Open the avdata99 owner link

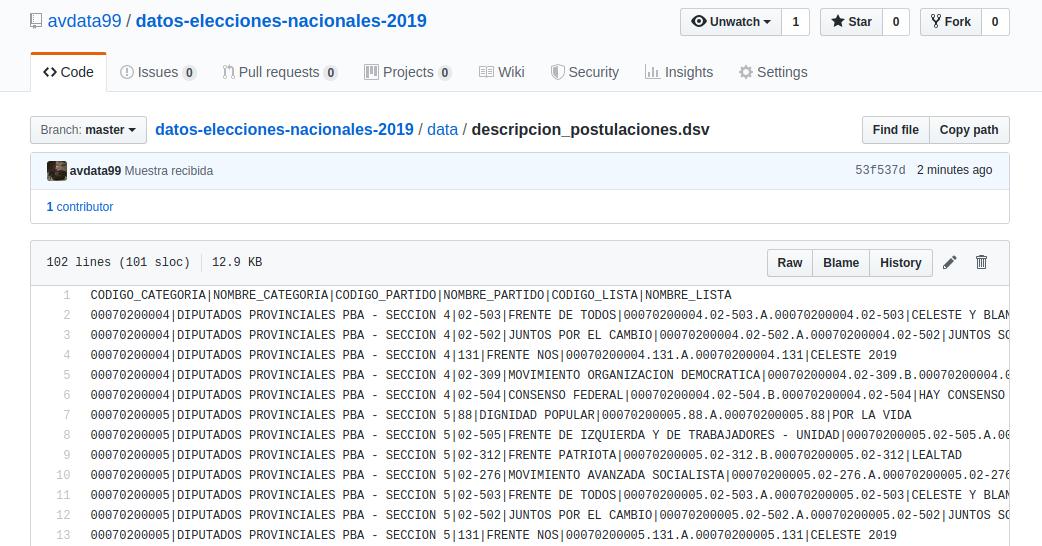[x=84, y=21]
